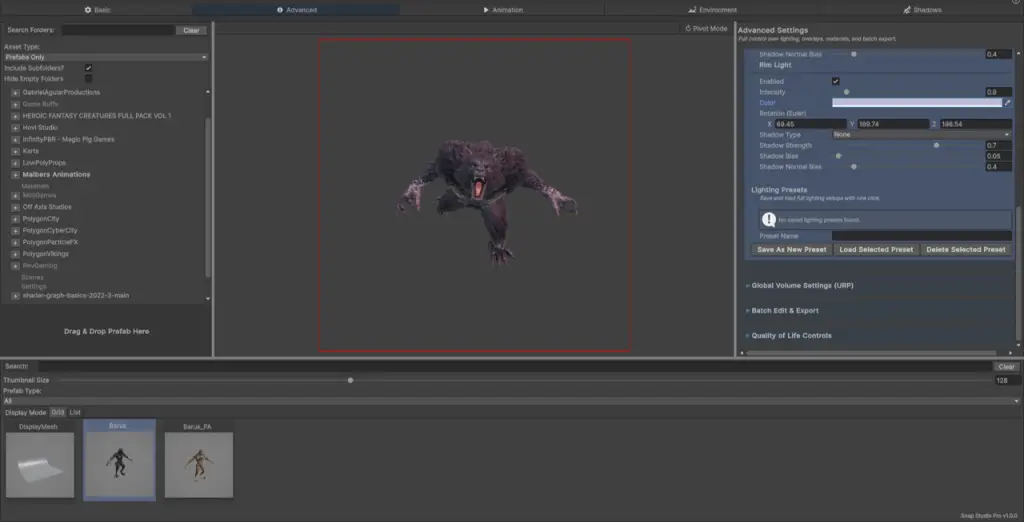Click the Rim Light color swatch
Image resolution: width=1024 pixels, height=522 pixels.
point(916,102)
